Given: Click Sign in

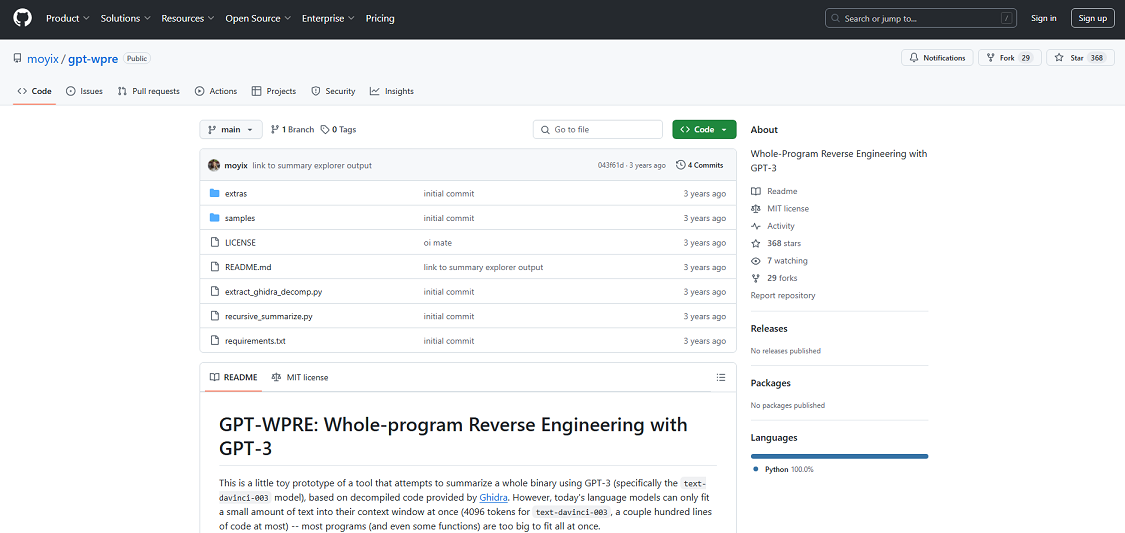Looking at the screenshot, I should click(1043, 19).
